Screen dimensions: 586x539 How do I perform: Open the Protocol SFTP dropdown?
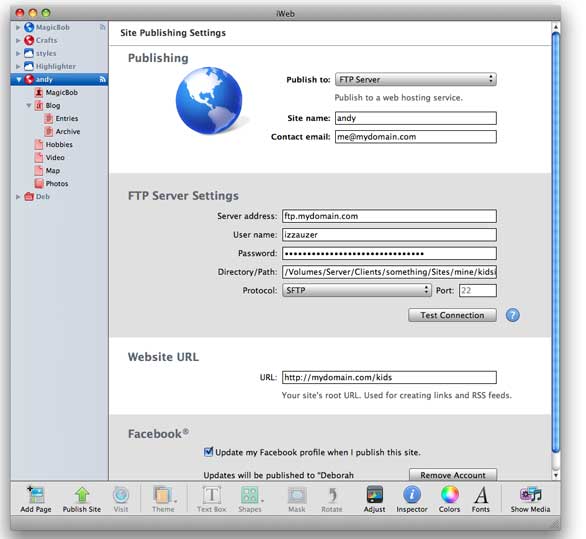point(357,290)
